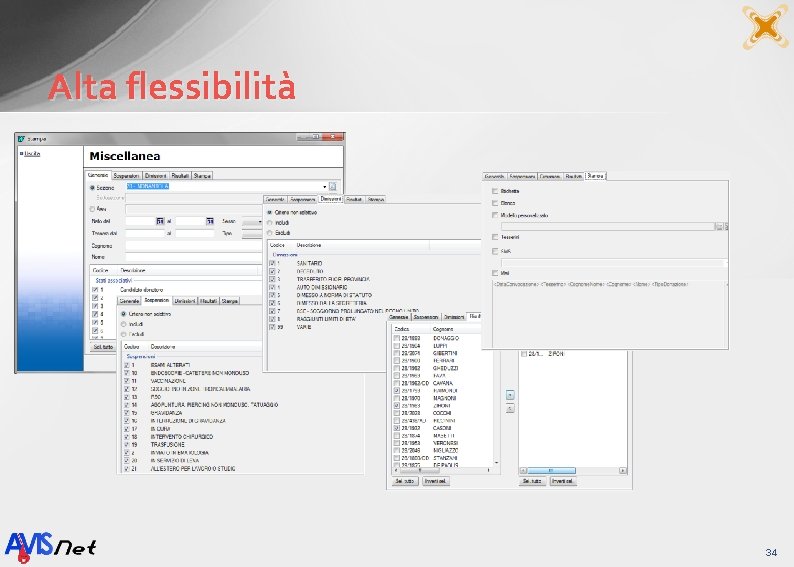Screen dimensions: 794x567
Task: Click into the Nome input field
Action: (193, 257)
